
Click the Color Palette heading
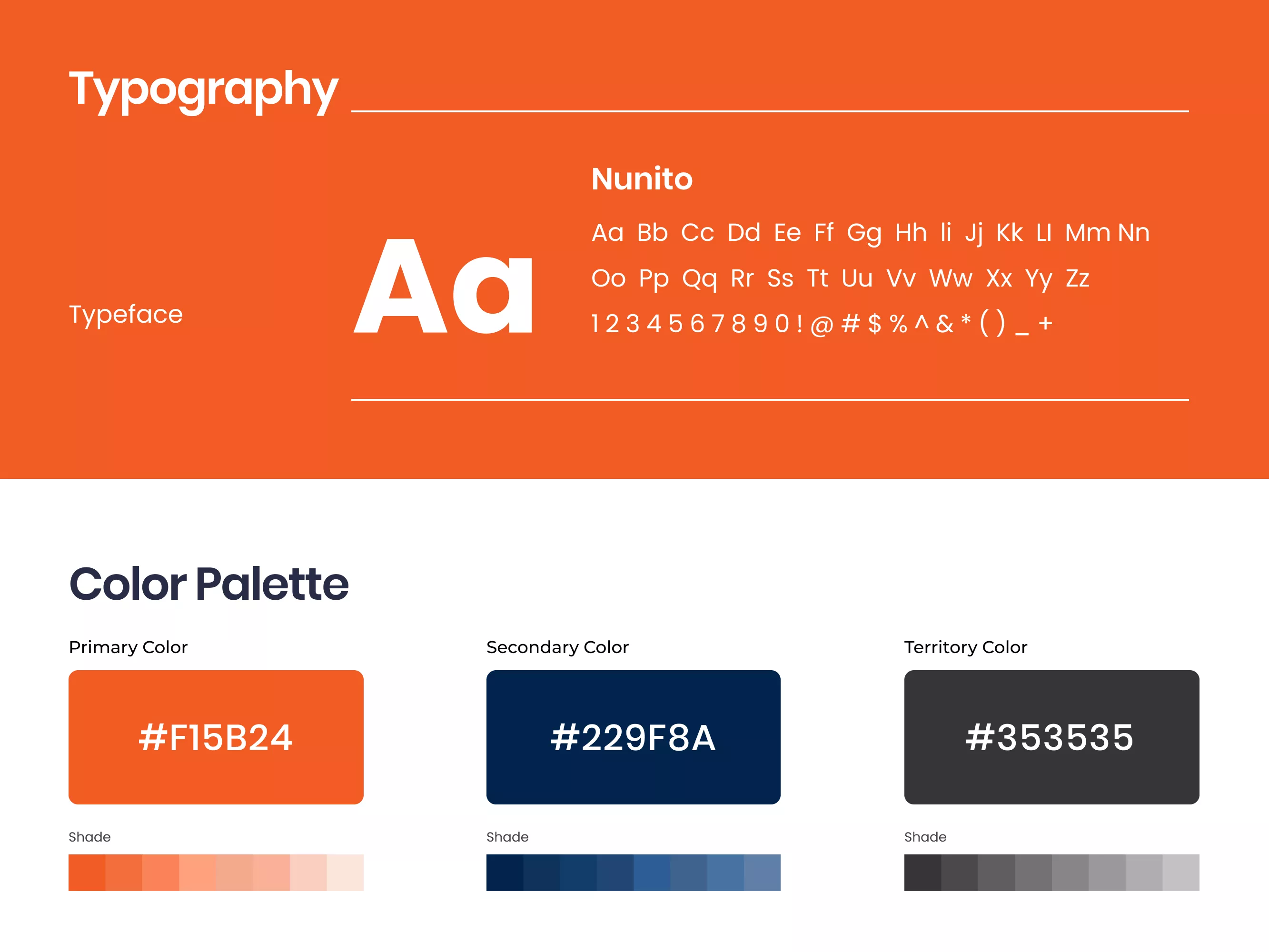pyautogui.click(x=209, y=584)
